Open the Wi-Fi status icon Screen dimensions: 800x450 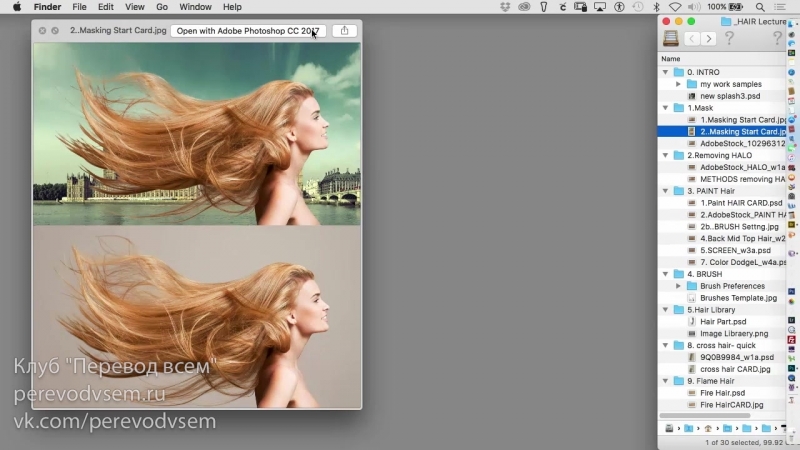click(x=675, y=7)
